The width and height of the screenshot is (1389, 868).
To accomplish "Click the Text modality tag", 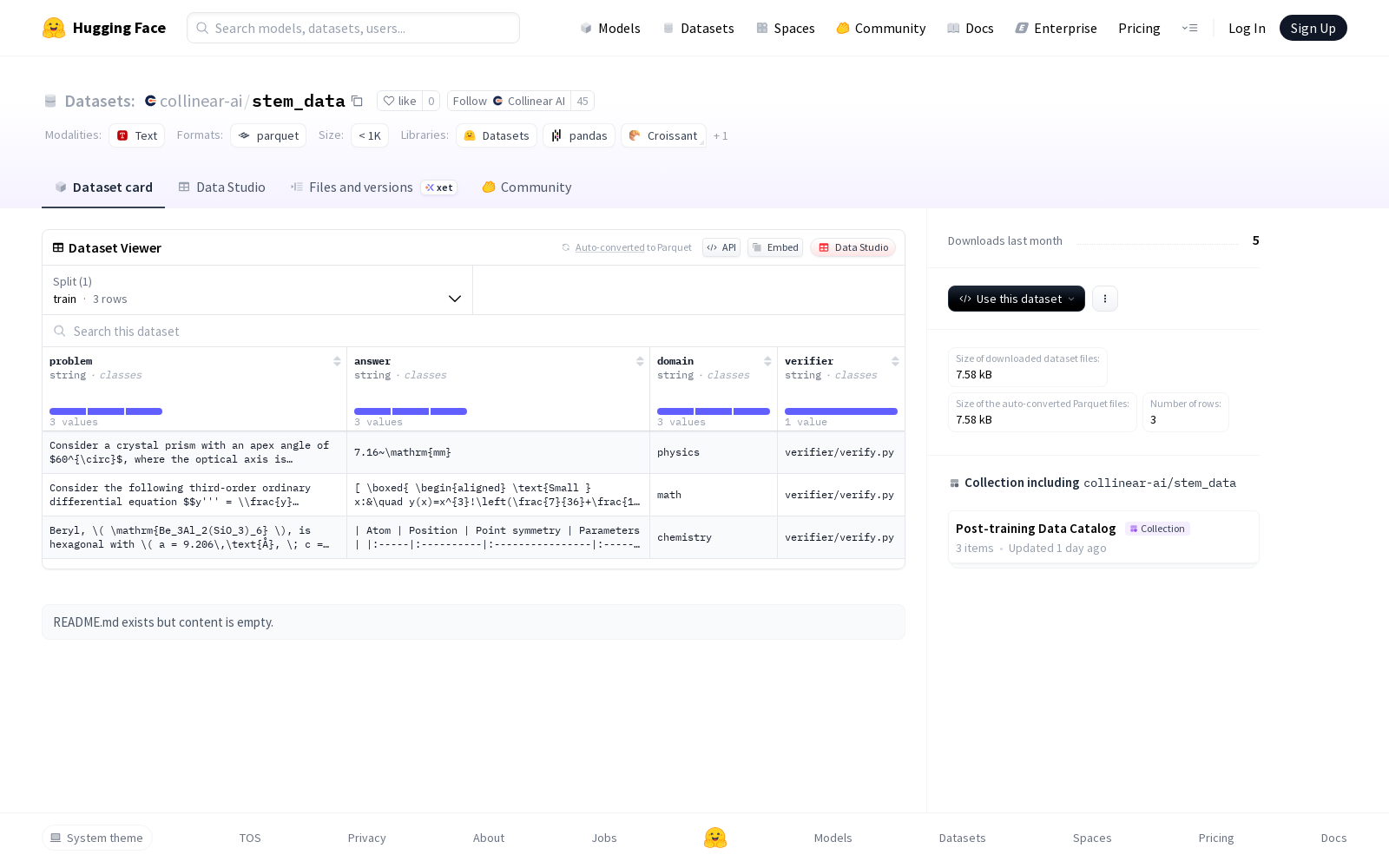I will [x=137, y=135].
